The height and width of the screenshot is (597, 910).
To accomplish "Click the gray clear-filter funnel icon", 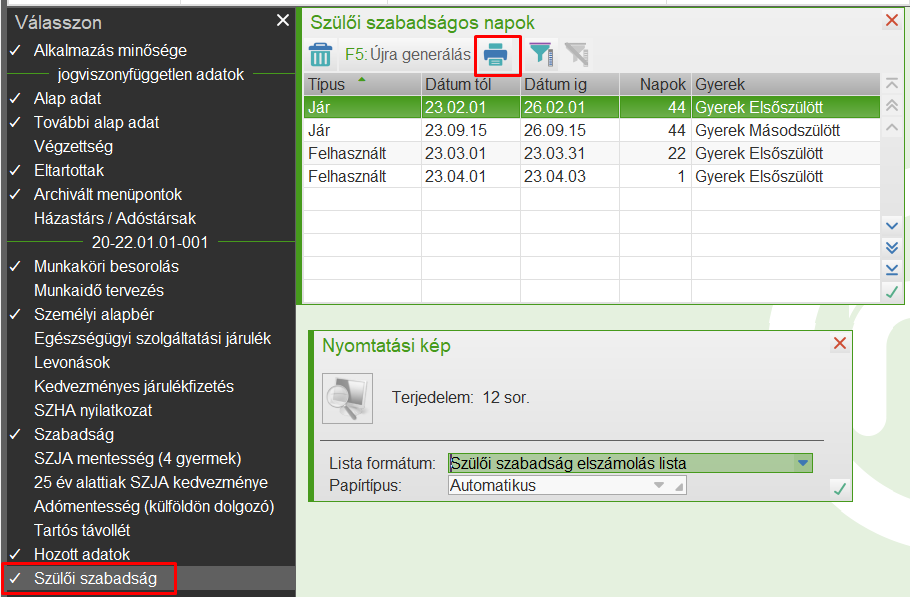I will pos(577,55).
